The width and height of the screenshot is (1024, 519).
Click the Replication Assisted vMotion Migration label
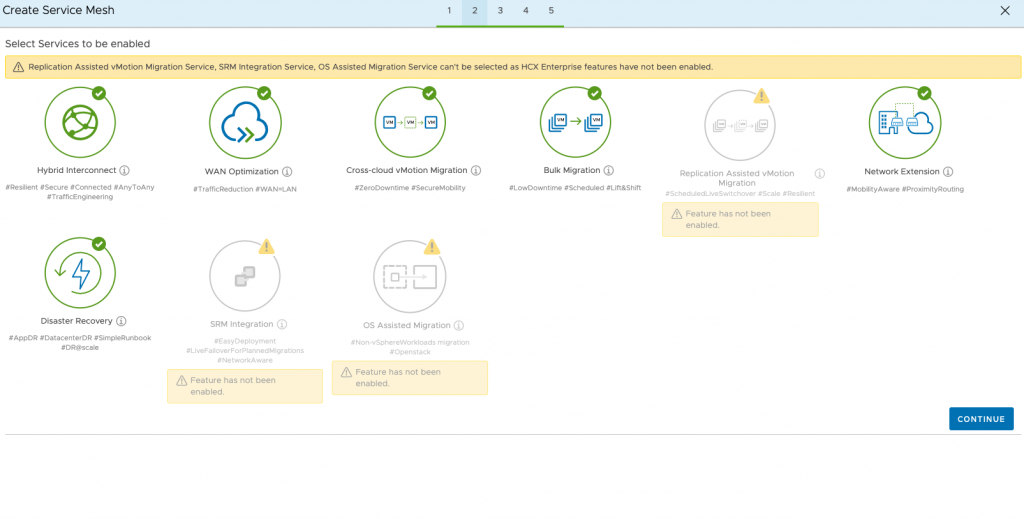click(x=737, y=178)
